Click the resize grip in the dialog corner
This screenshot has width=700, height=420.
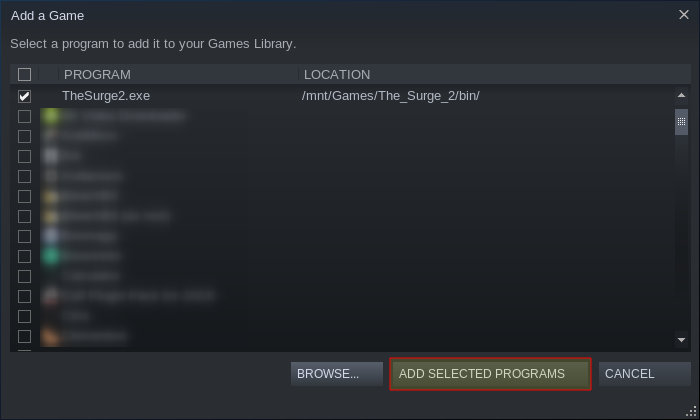click(x=692, y=412)
